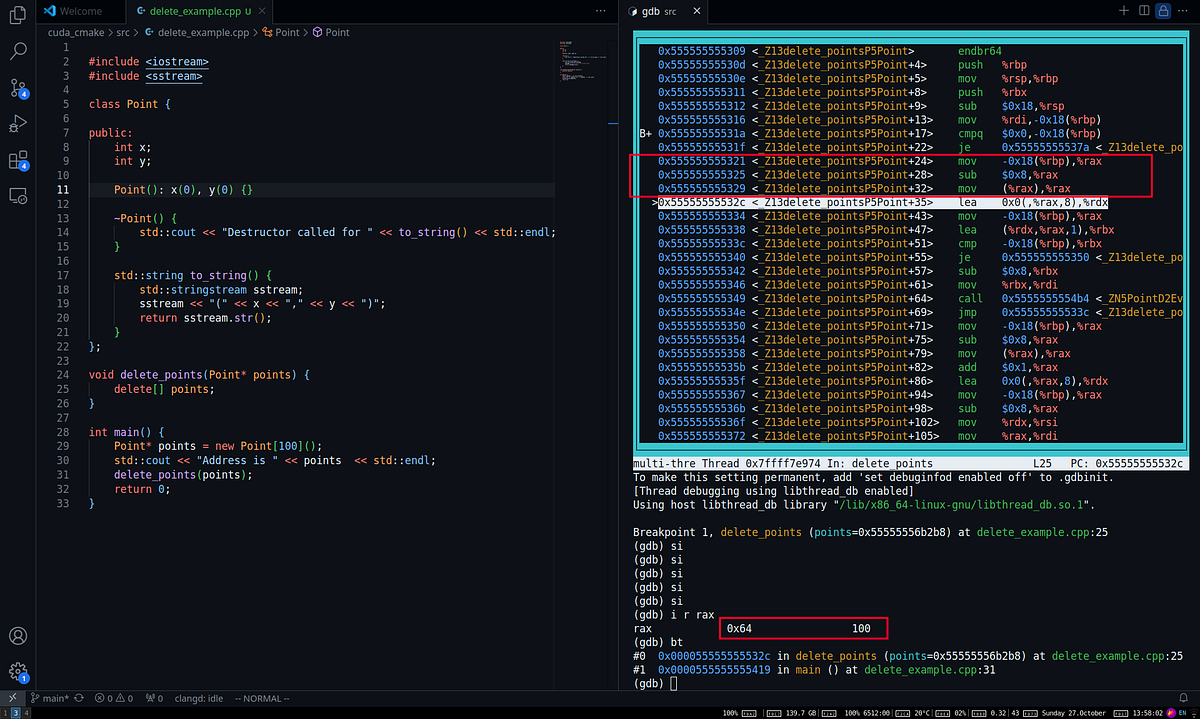The image size is (1200, 719).
Task: Open the gdb editor group more actions menu
Action: coord(1183,10)
